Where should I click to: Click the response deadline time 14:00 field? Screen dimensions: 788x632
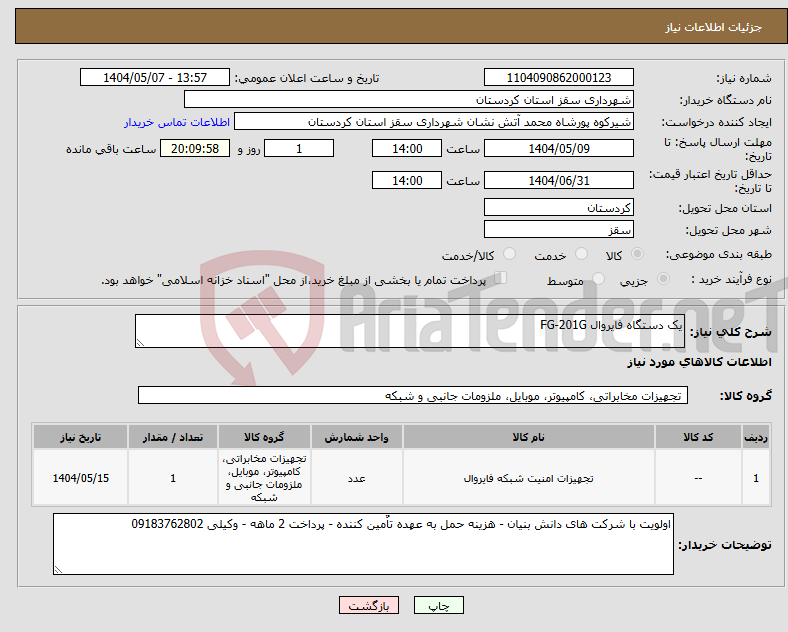(x=407, y=149)
